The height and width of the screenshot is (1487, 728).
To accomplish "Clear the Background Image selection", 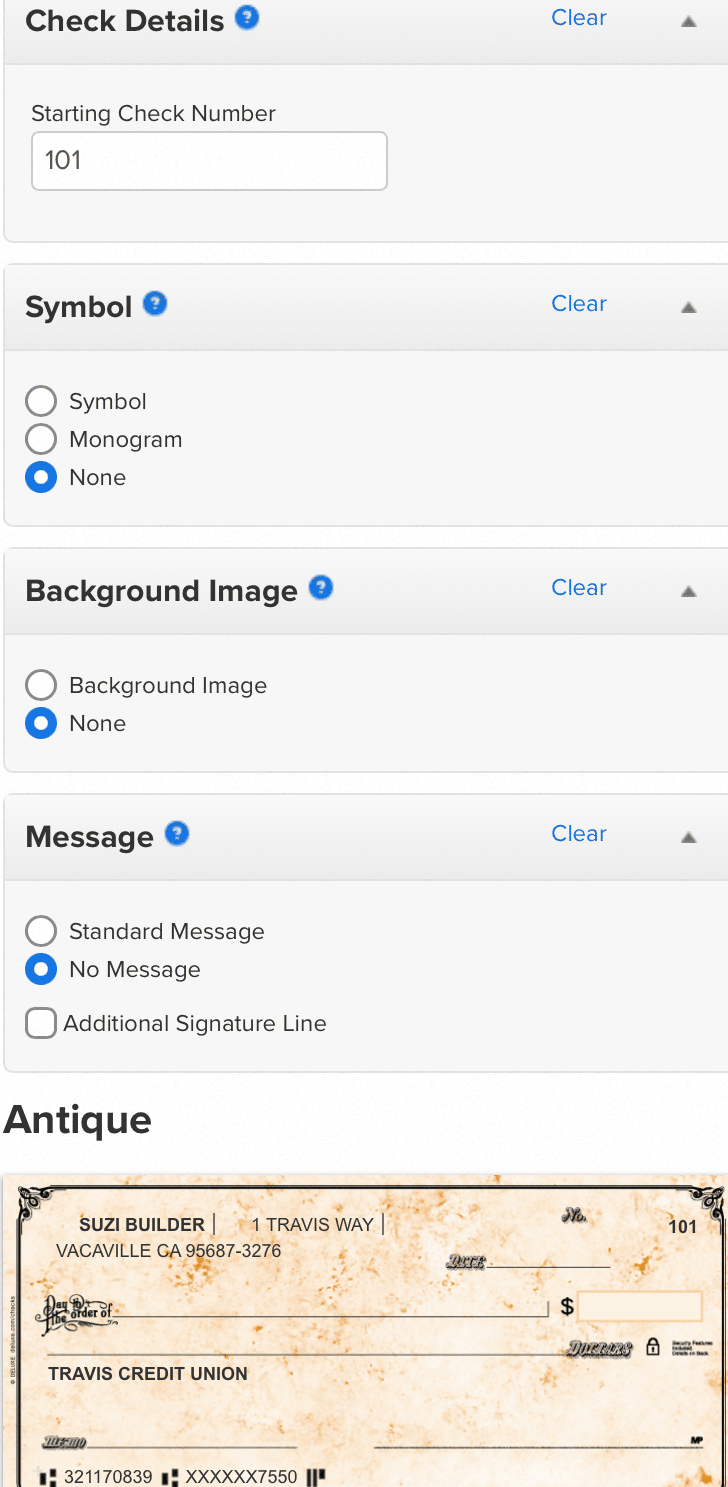I will coord(579,588).
